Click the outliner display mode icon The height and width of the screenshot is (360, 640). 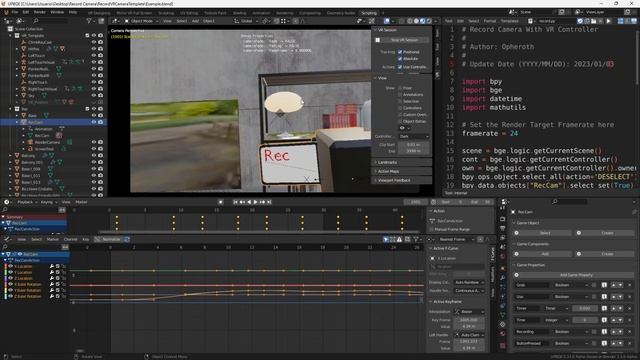click(19, 21)
